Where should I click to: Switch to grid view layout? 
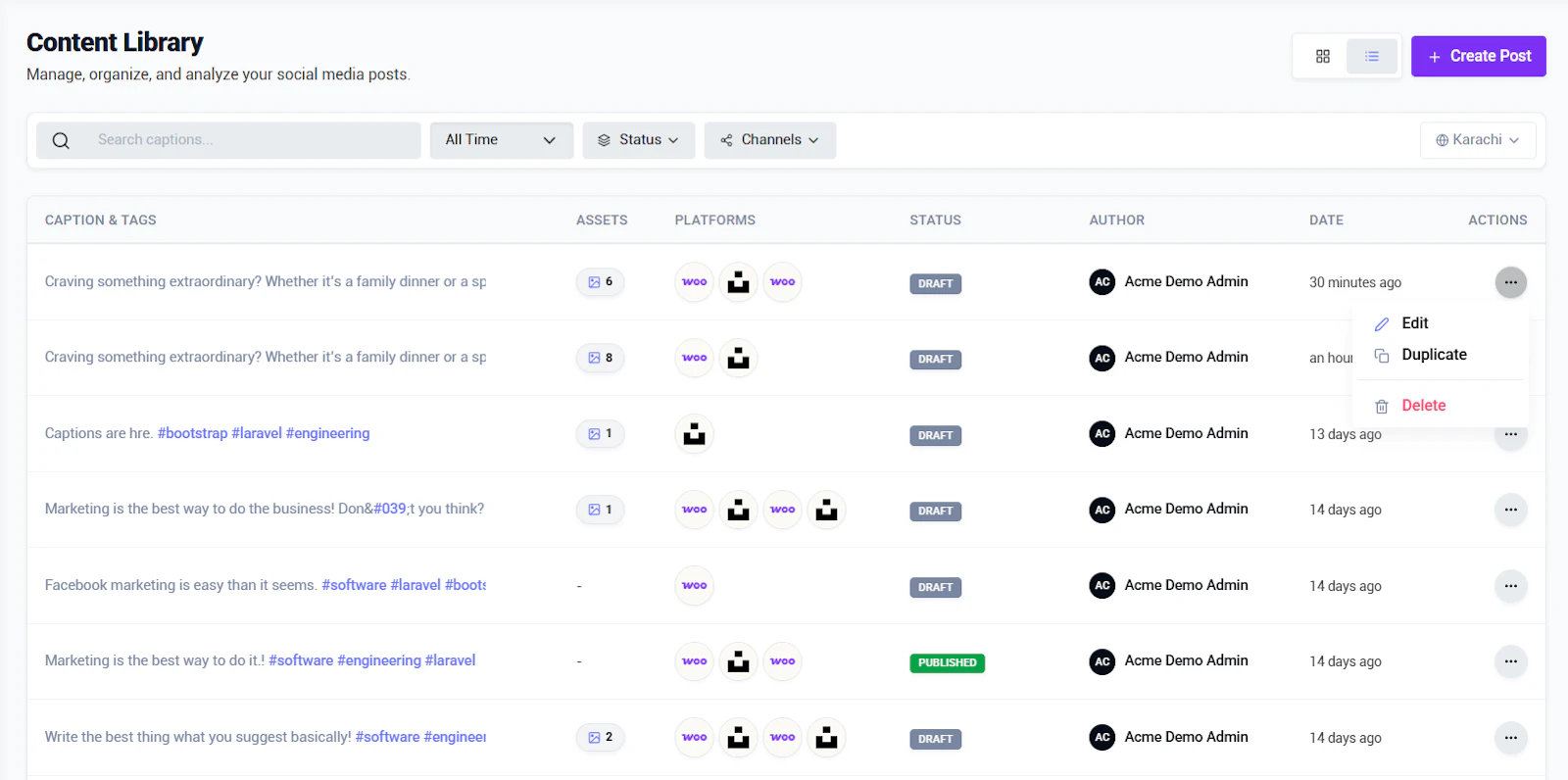tap(1322, 56)
